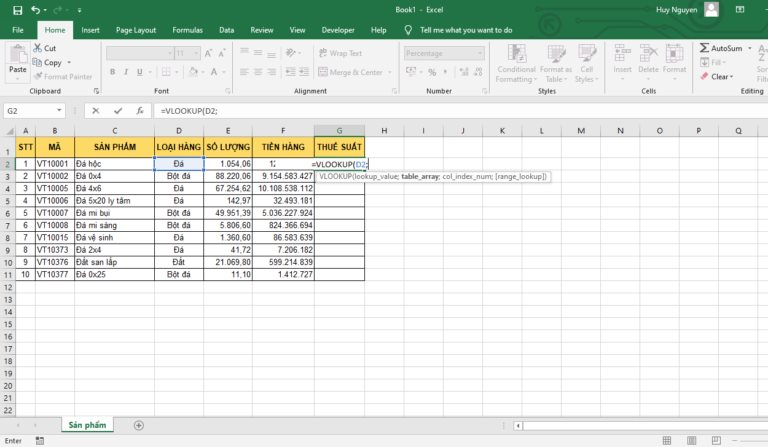
Task: Confirm the formula with the Enter checkmark
Action: tap(118, 110)
